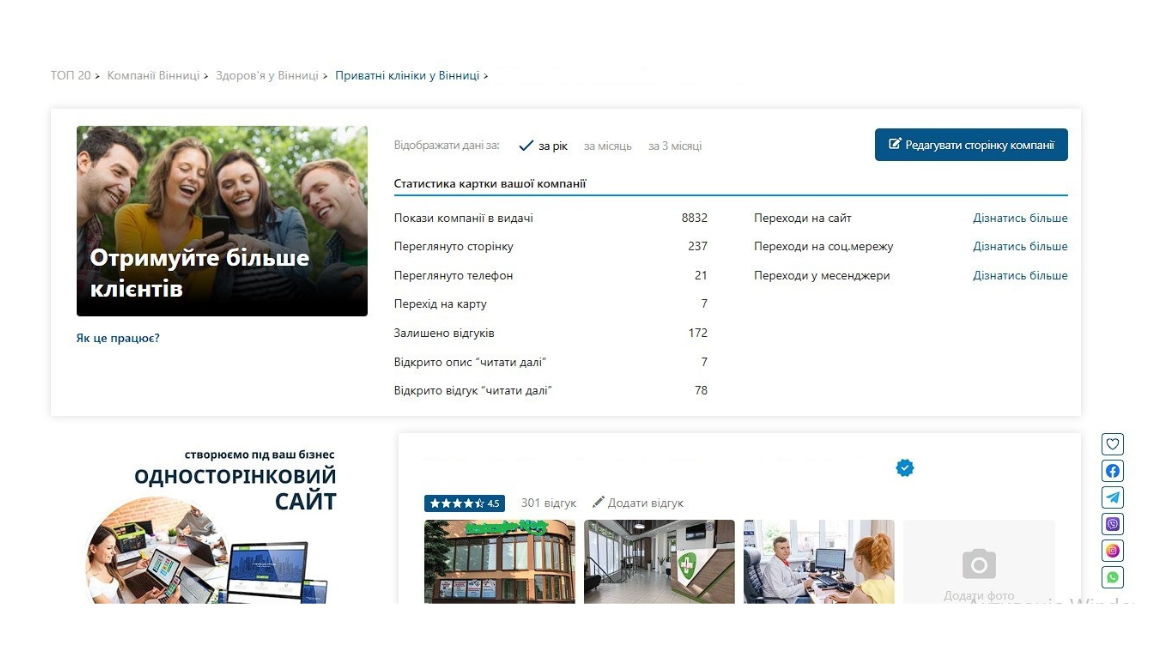Click the heart favorites icon in sidebar

point(1112,444)
